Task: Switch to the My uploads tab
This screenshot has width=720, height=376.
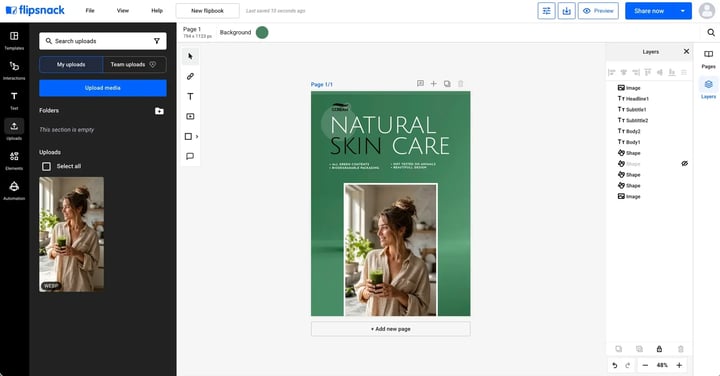Action: click(71, 65)
